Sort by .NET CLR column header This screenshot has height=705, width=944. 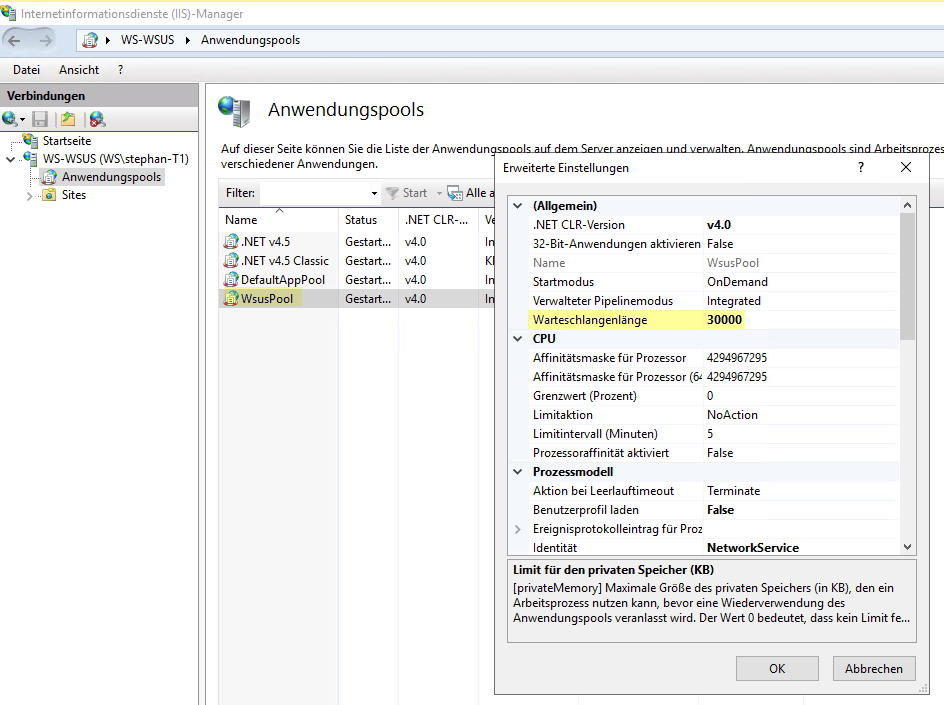point(438,220)
